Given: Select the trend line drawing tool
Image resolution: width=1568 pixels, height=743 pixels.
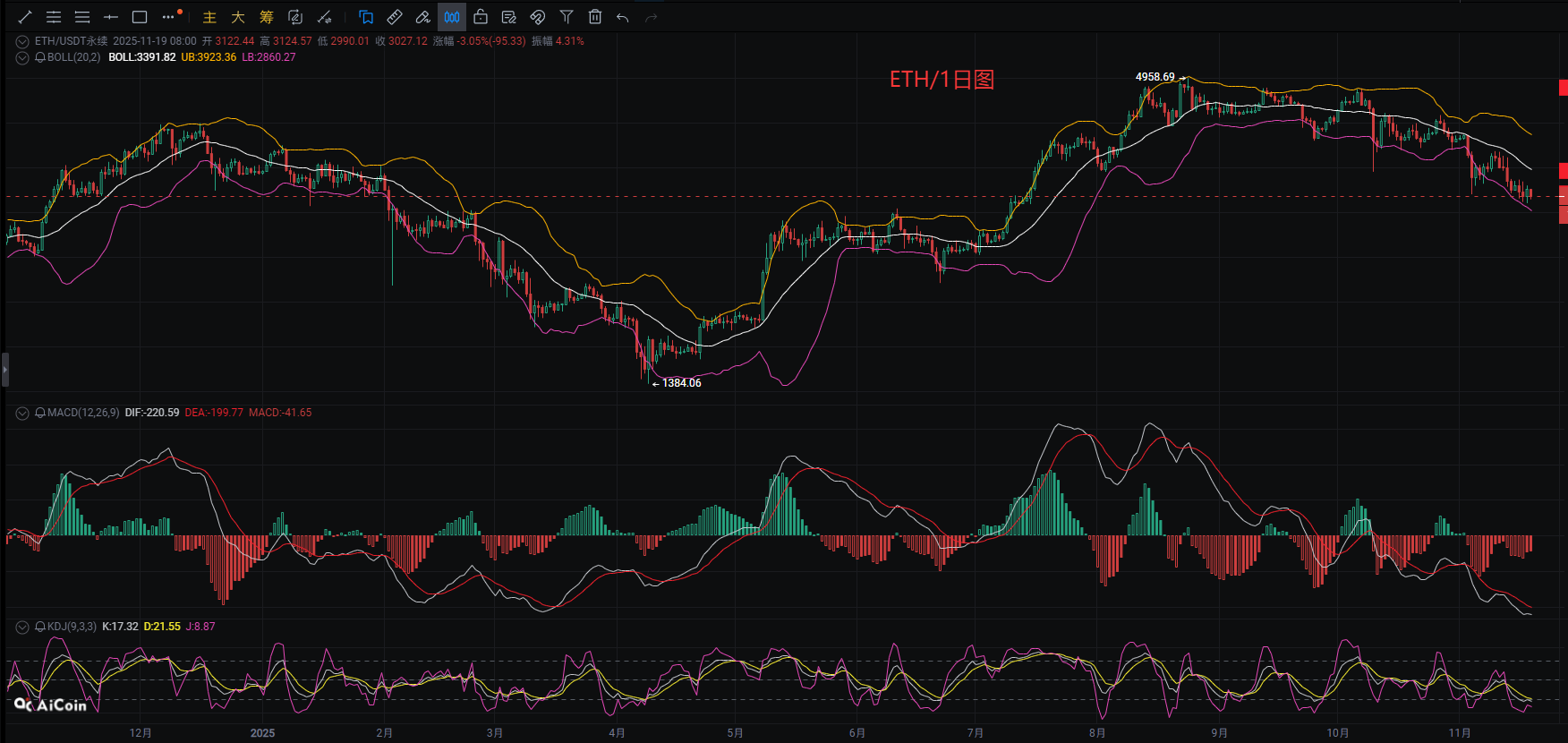Looking at the screenshot, I should [25, 17].
